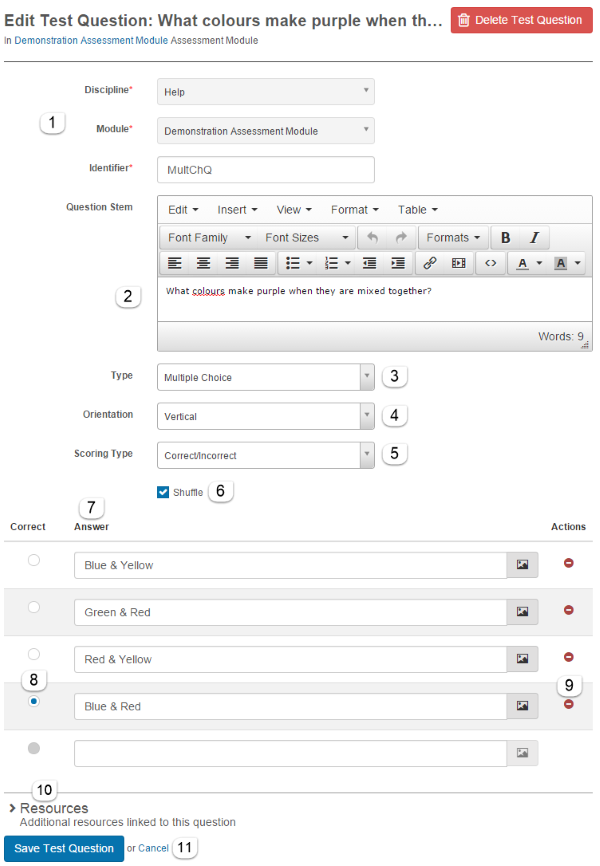
Task: Center align the question stem text
Action: click(203, 263)
